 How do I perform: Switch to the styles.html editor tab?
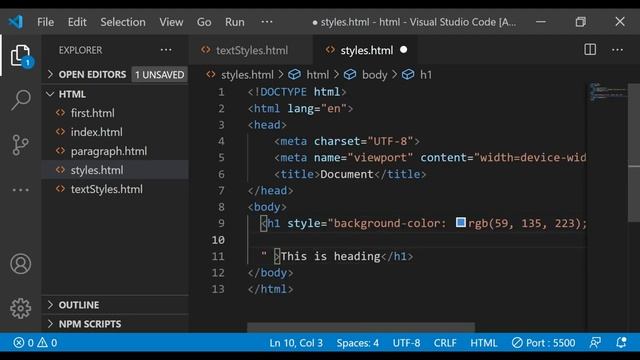tap(365, 50)
